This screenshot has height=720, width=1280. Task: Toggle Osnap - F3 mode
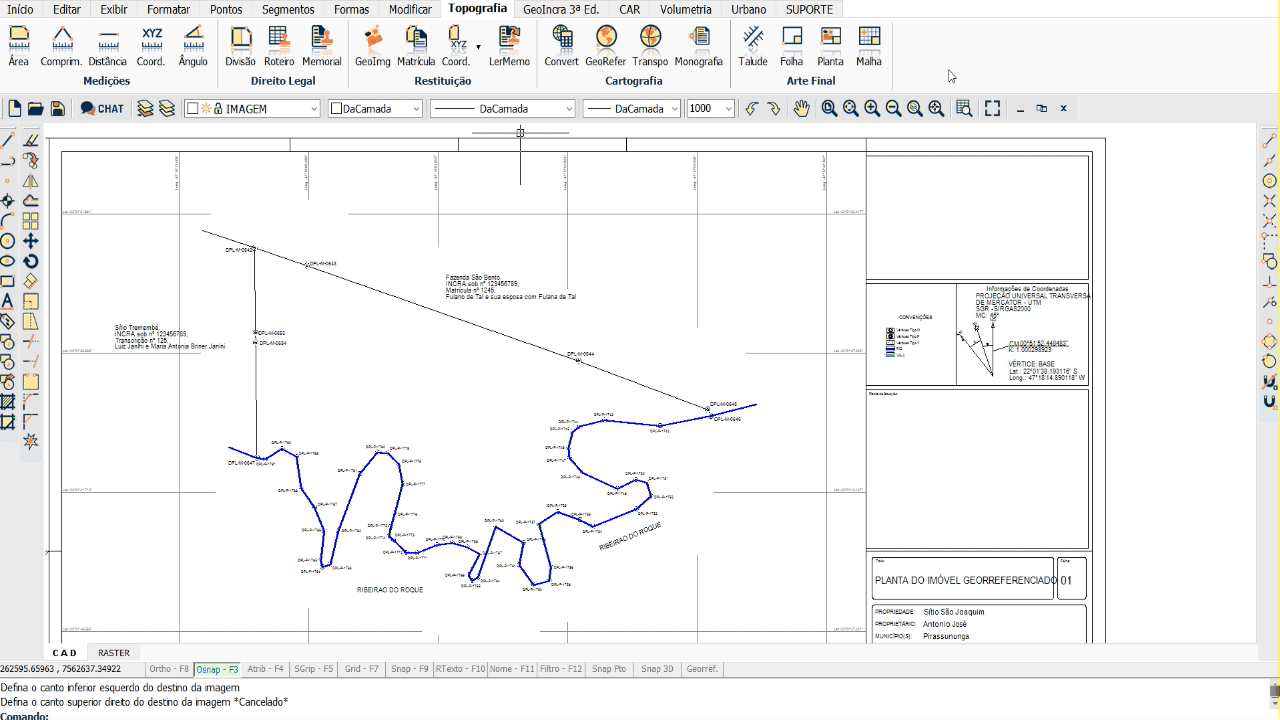coord(217,669)
